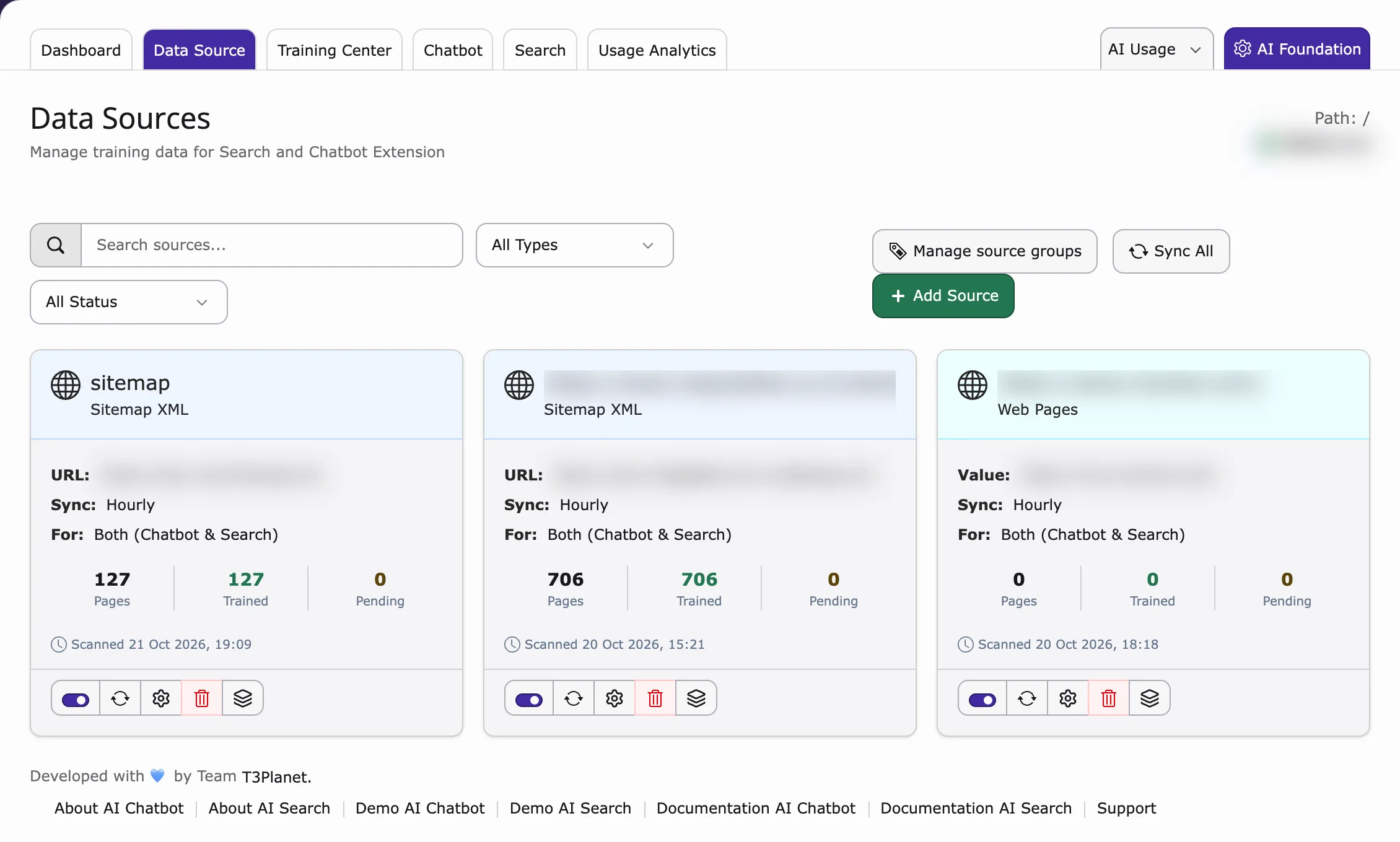
Task: Open settings for the 127-page sitemap source
Action: pos(161,698)
